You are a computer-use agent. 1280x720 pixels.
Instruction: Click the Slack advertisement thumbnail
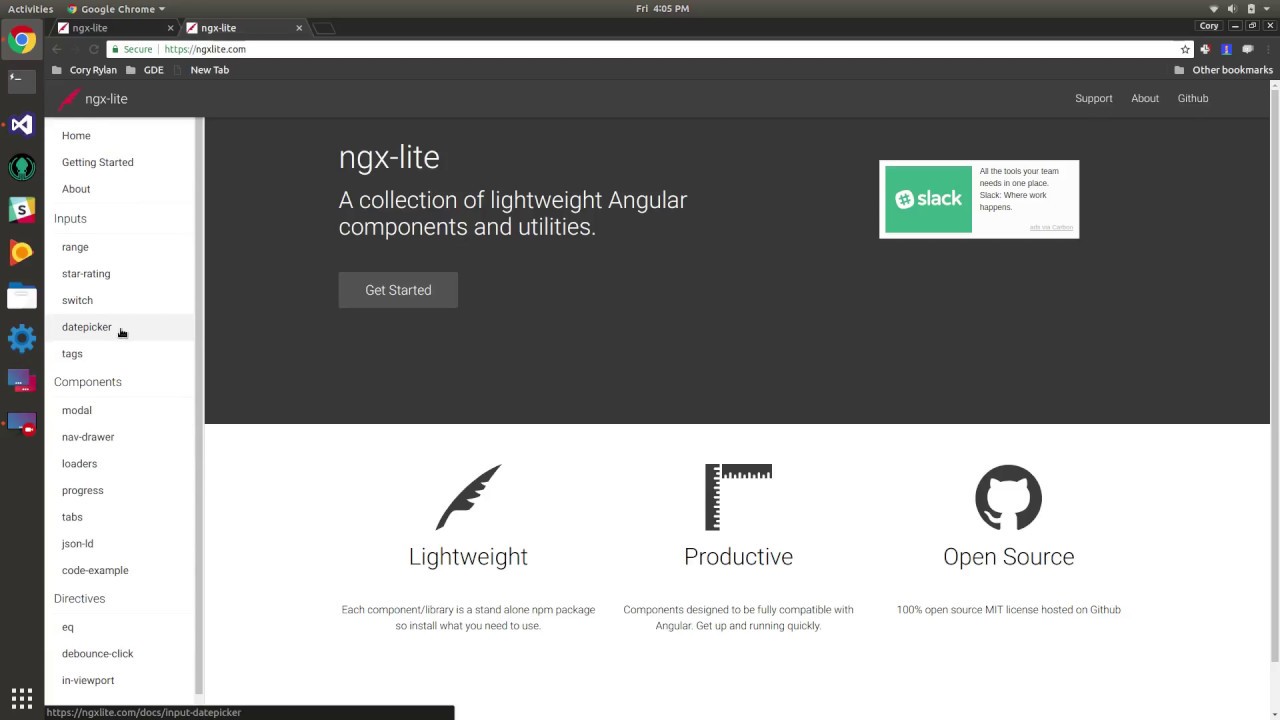pos(928,199)
